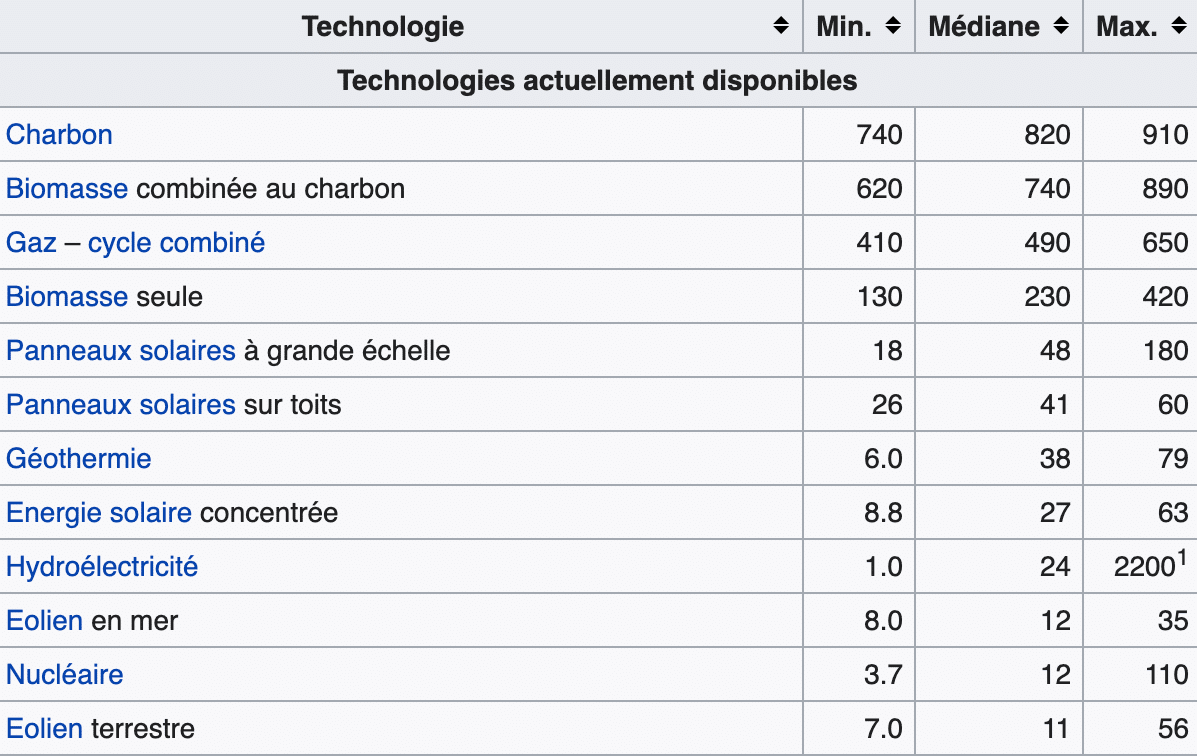Open the Energie solaire link
The height and width of the screenshot is (756, 1197).
pos(98,513)
